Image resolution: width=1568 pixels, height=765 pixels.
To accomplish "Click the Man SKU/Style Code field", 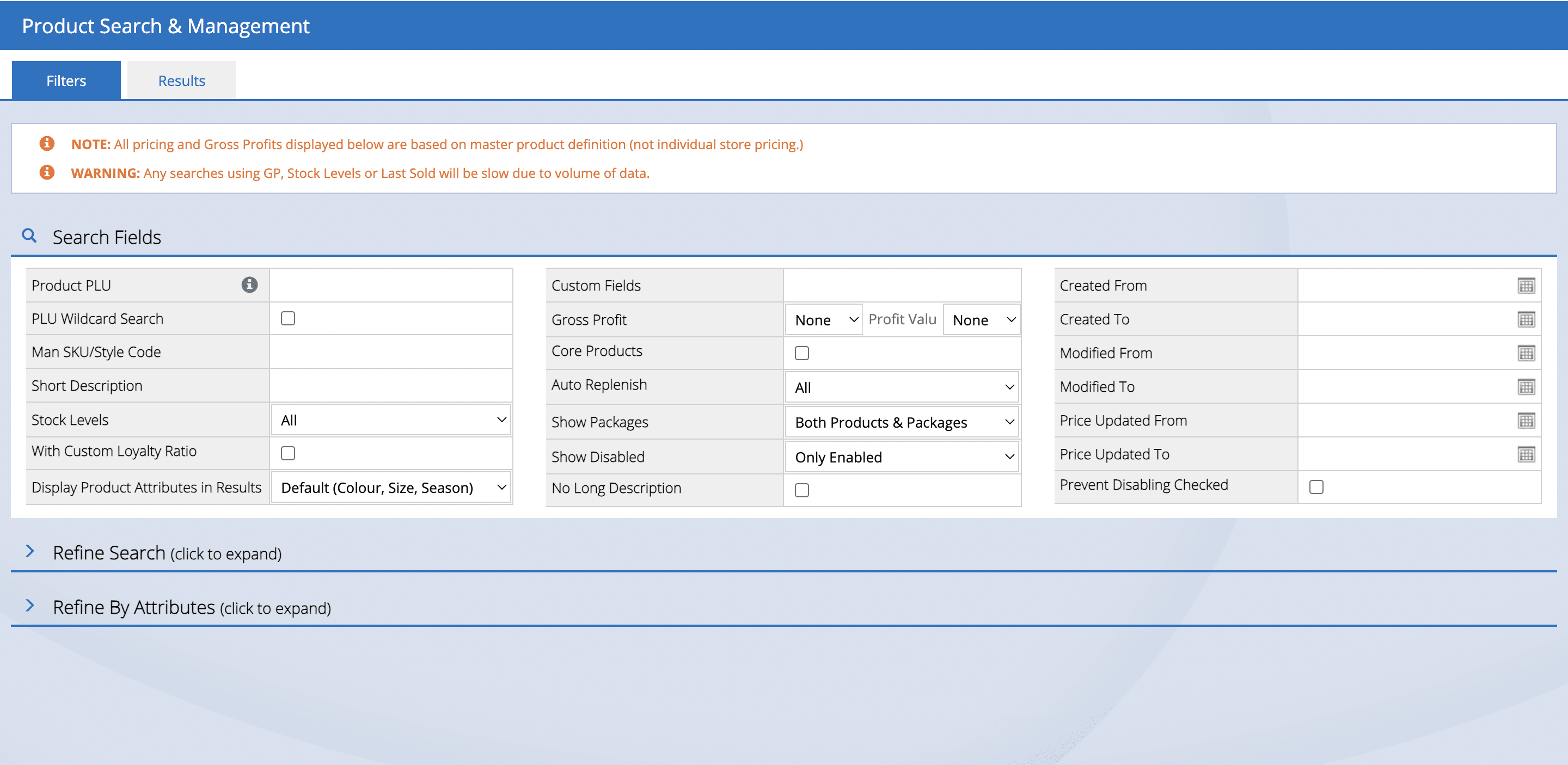I will point(391,352).
